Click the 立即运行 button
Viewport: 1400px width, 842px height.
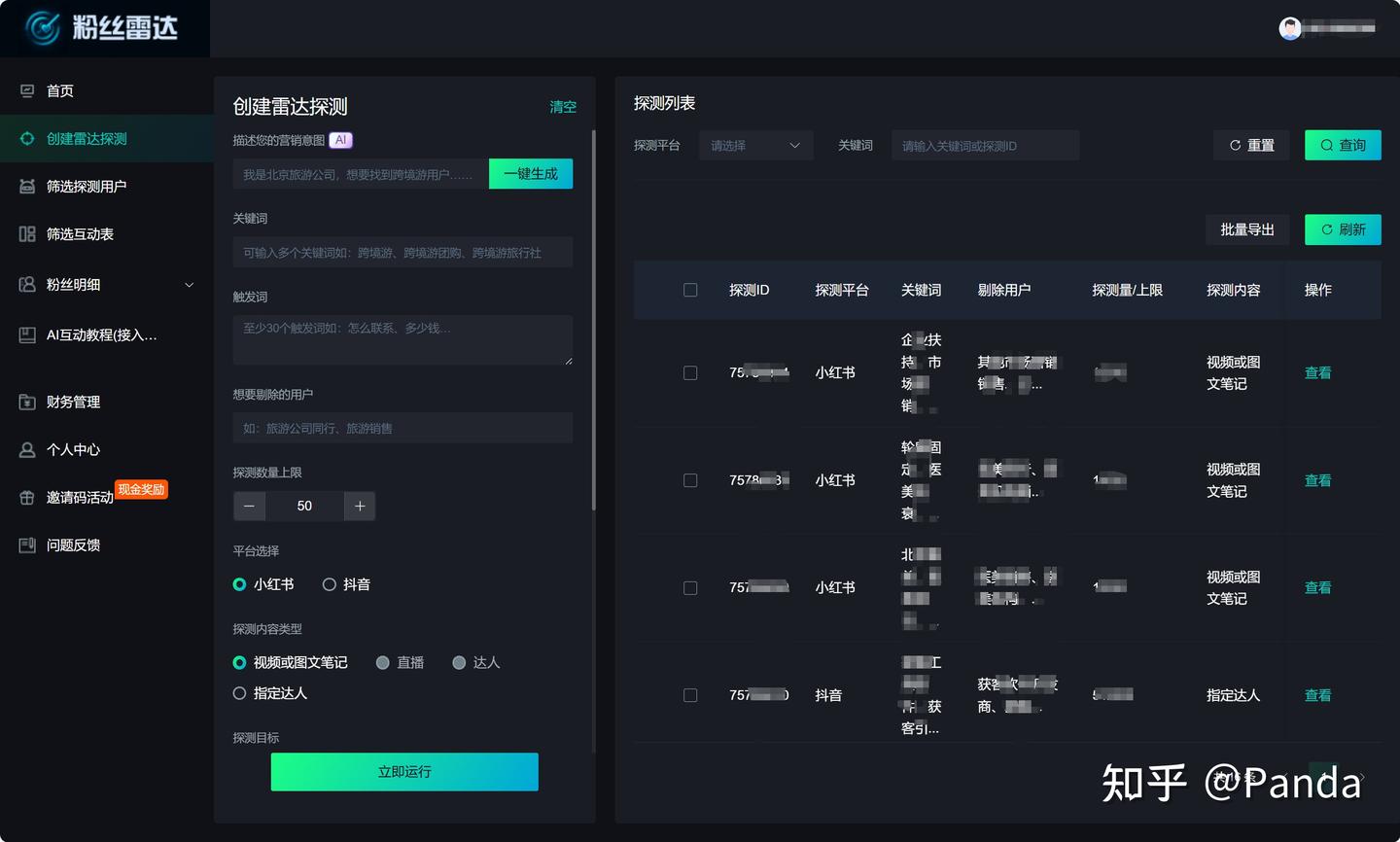(403, 772)
